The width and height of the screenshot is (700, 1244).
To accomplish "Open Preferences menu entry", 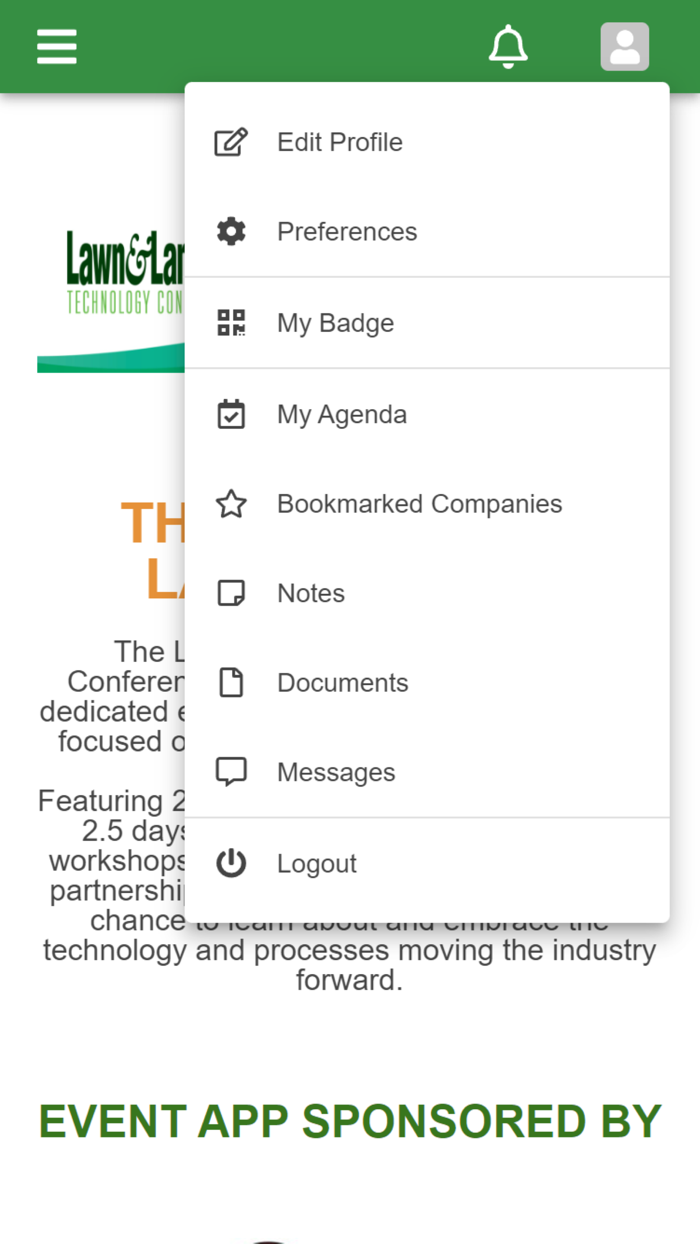I will pos(347,232).
